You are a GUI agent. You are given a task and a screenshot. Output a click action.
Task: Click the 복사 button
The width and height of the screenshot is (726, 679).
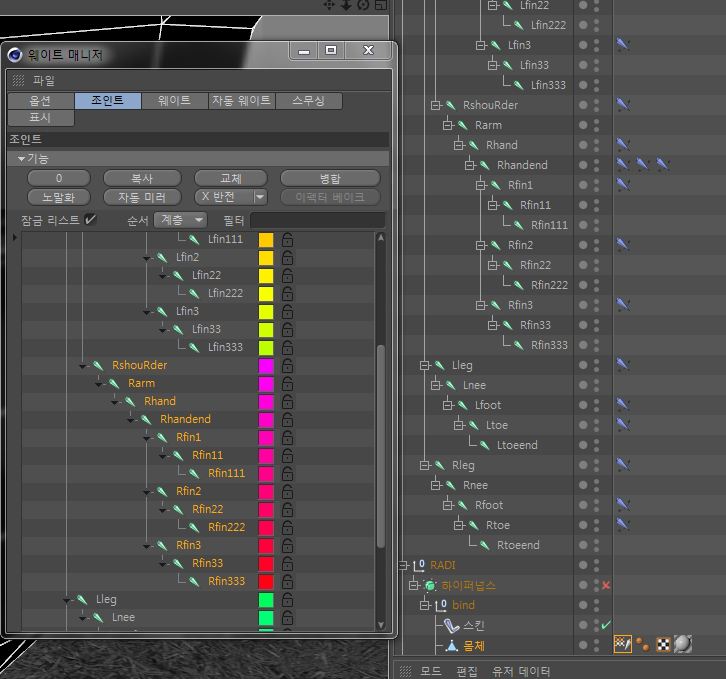tap(142, 178)
